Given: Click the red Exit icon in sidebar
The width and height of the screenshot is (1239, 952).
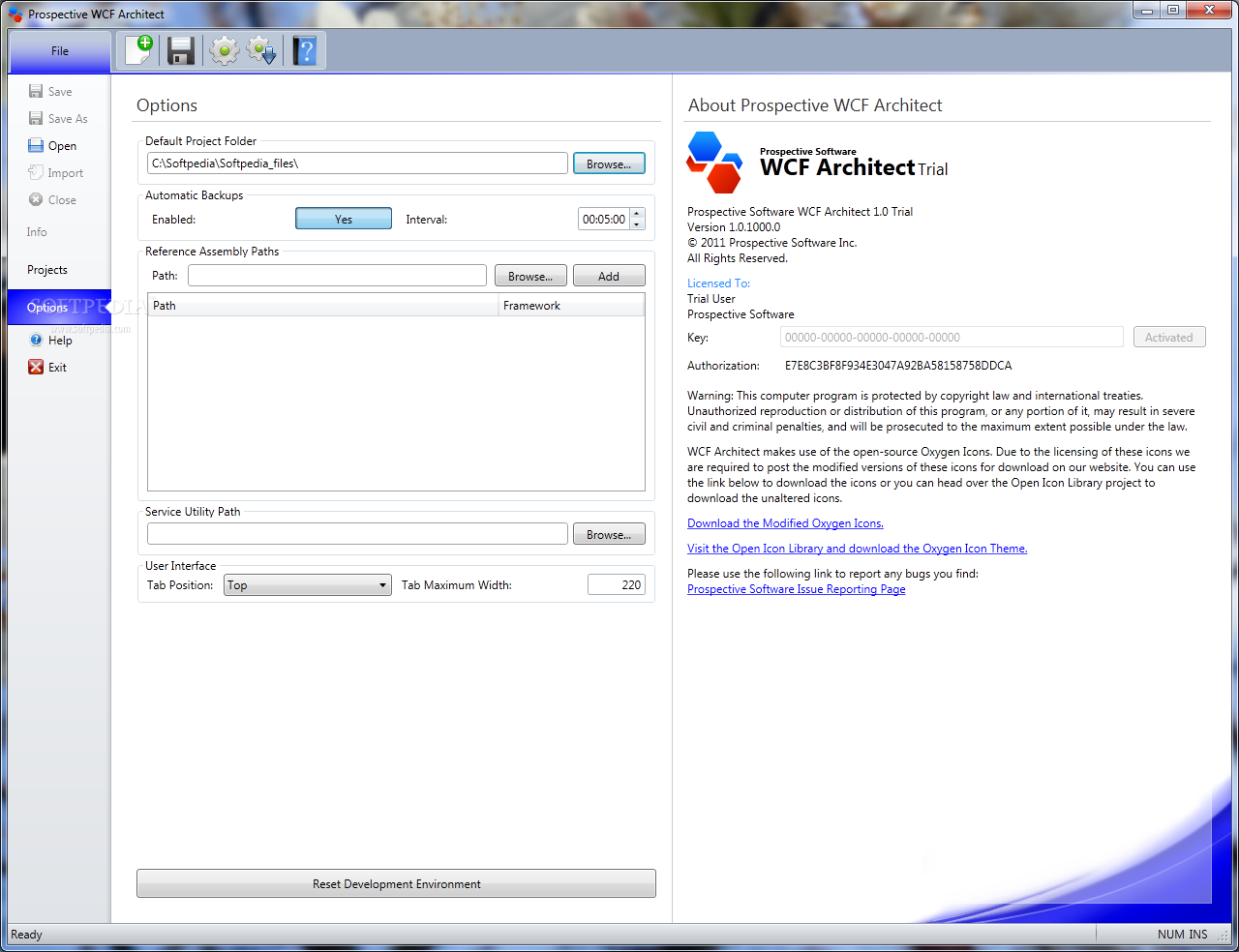Looking at the screenshot, I should pos(36,368).
